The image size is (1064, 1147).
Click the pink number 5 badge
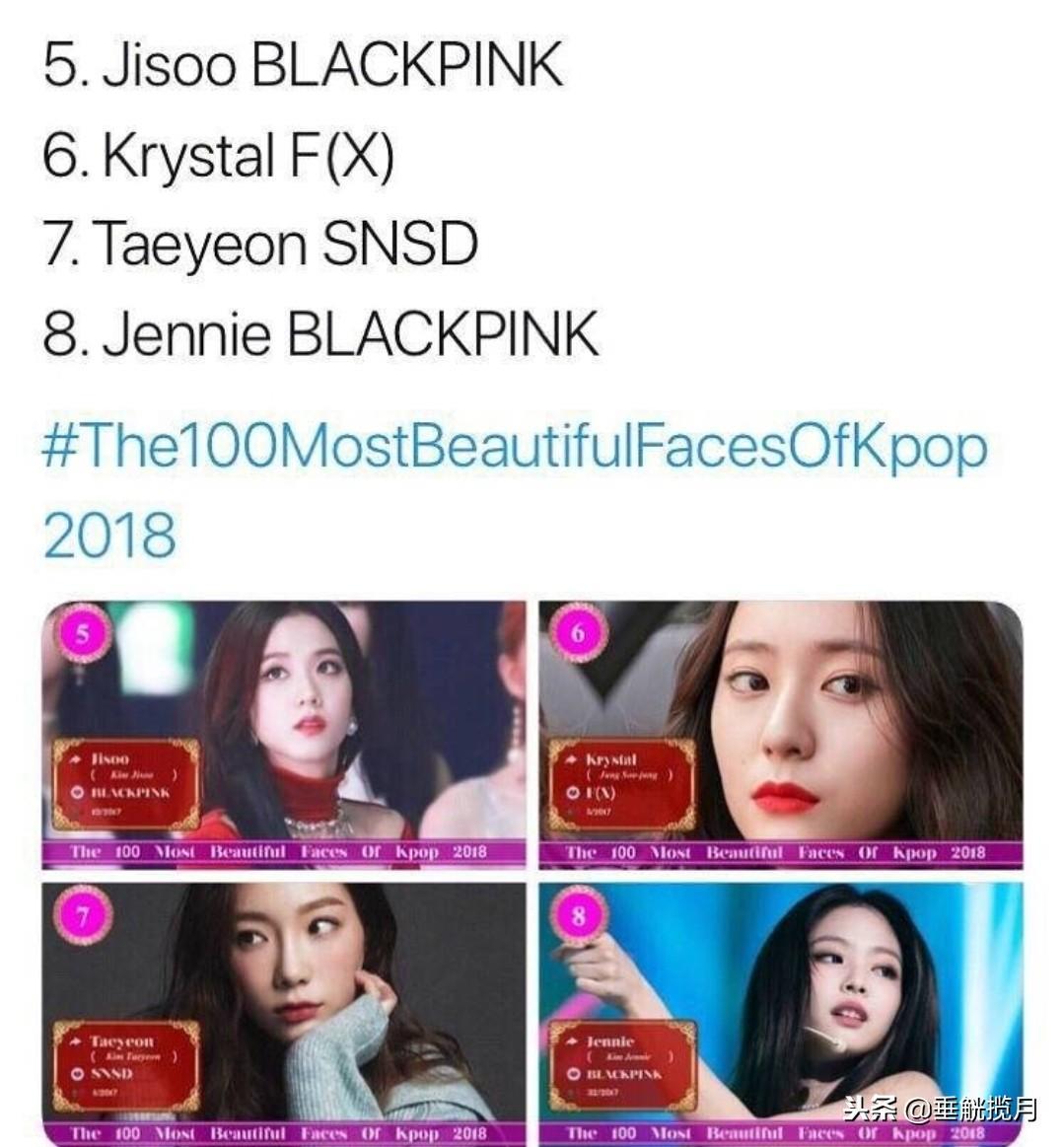point(83,633)
